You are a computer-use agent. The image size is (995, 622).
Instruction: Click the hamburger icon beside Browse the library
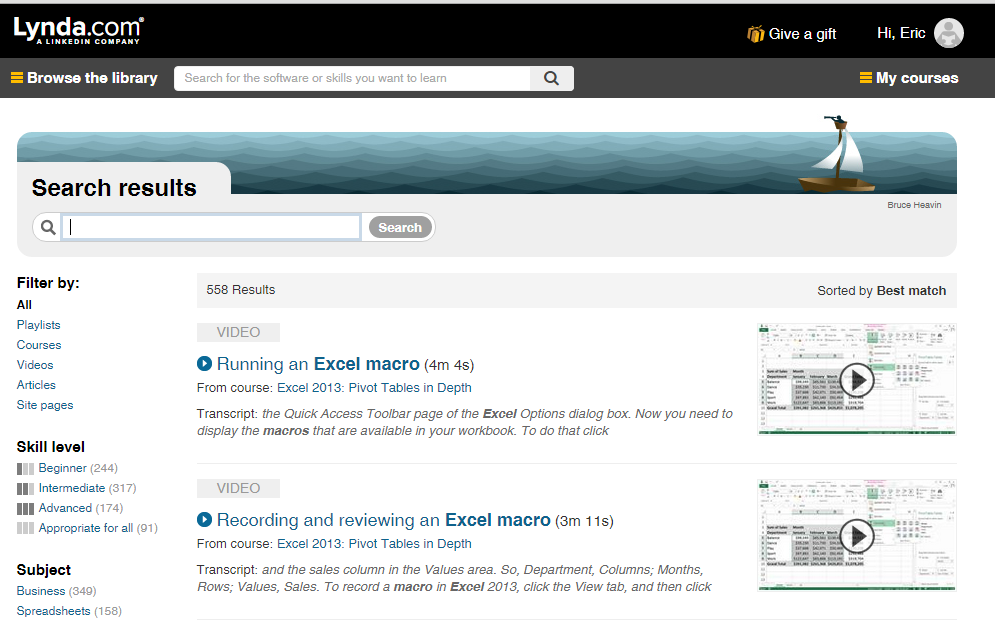17,77
